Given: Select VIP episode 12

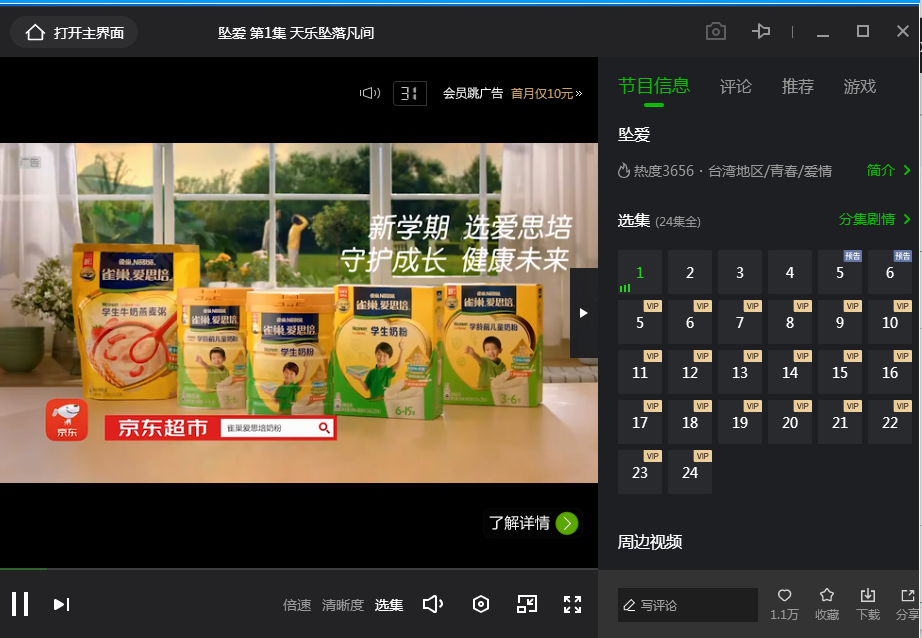Looking at the screenshot, I should point(690,372).
